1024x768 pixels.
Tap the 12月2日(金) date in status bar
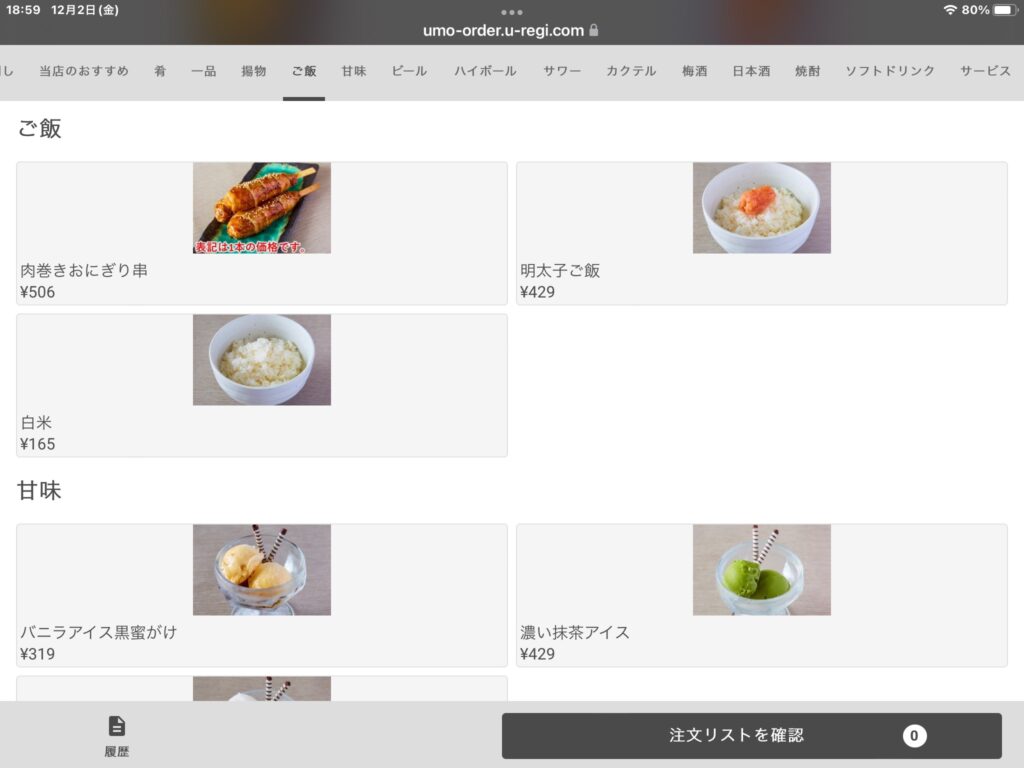[x=85, y=10]
